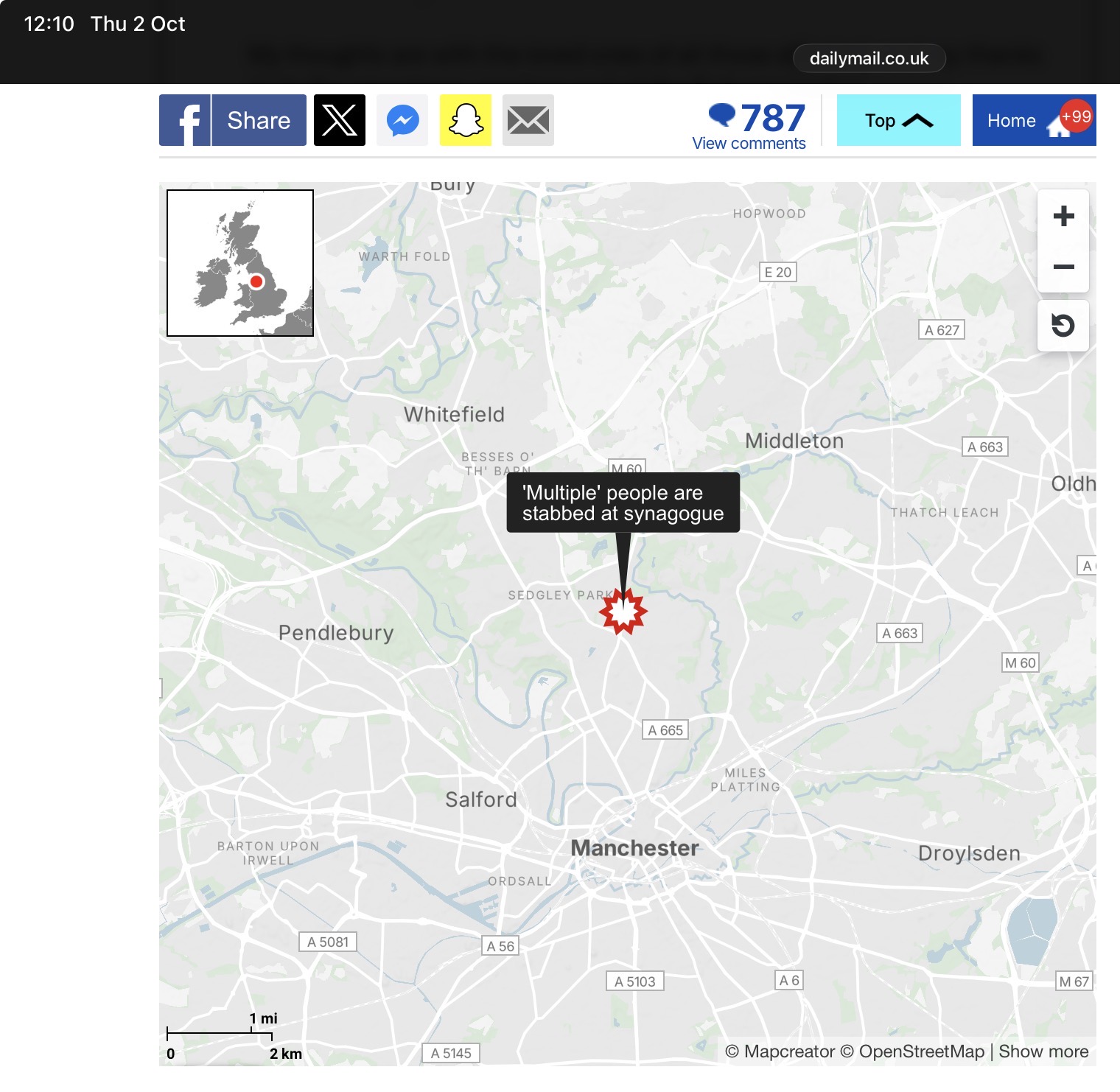The width and height of the screenshot is (1120, 1092).
Task: Go to Home page button
Action: click(1012, 121)
